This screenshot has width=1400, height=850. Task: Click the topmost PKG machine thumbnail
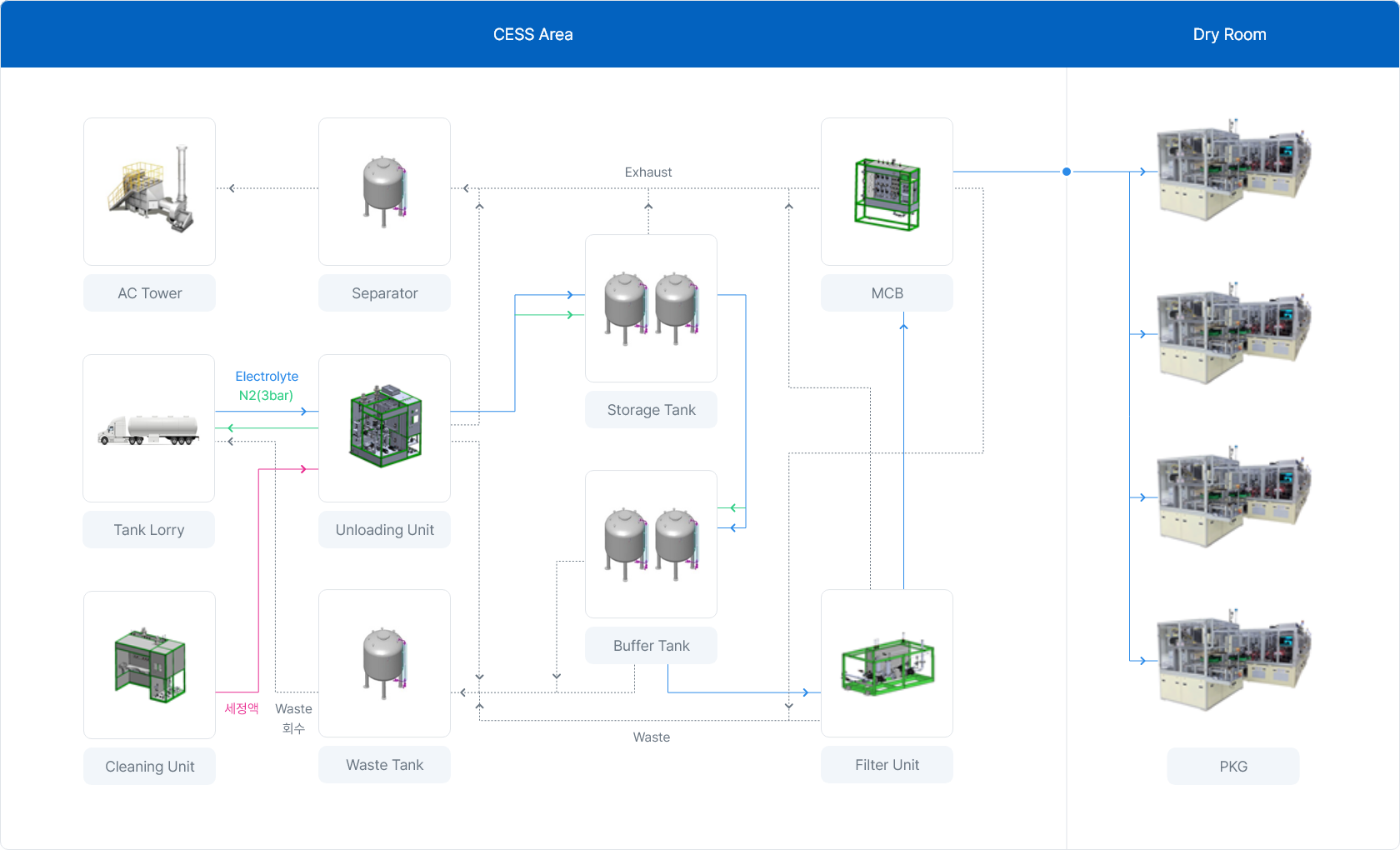pyautogui.click(x=1232, y=171)
